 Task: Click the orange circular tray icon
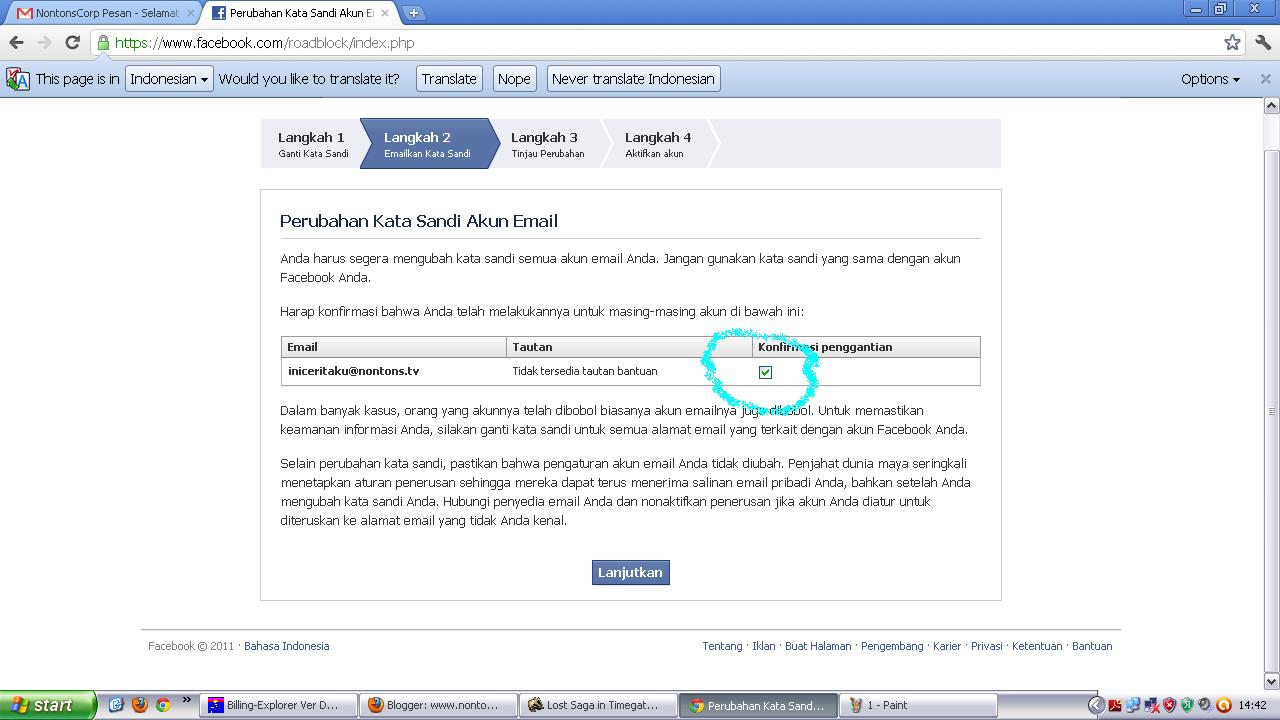click(1223, 705)
